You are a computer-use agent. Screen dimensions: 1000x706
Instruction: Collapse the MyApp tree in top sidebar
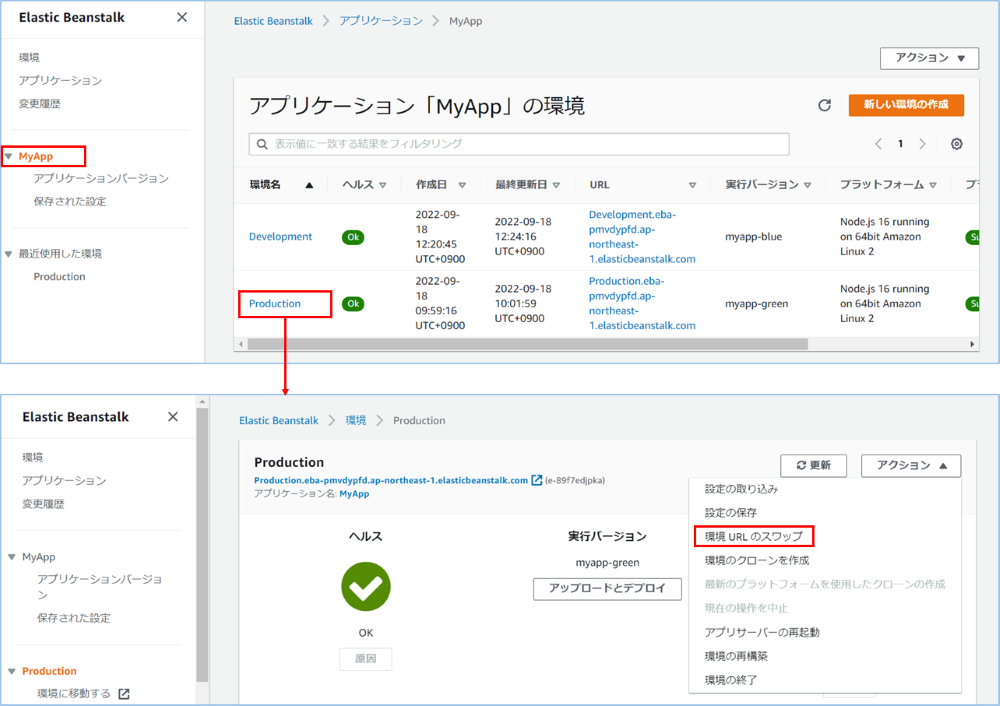9,156
